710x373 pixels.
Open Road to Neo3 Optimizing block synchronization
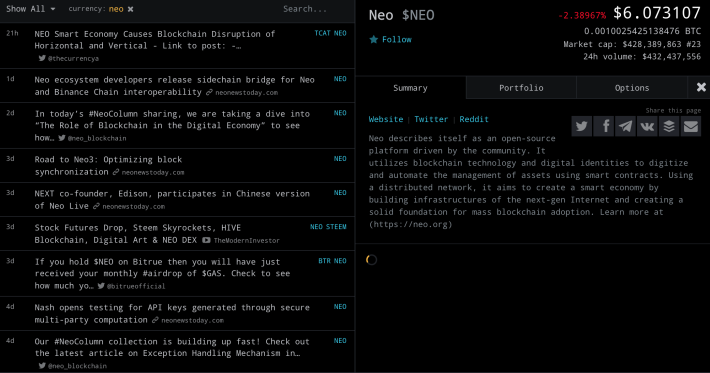(x=108, y=166)
